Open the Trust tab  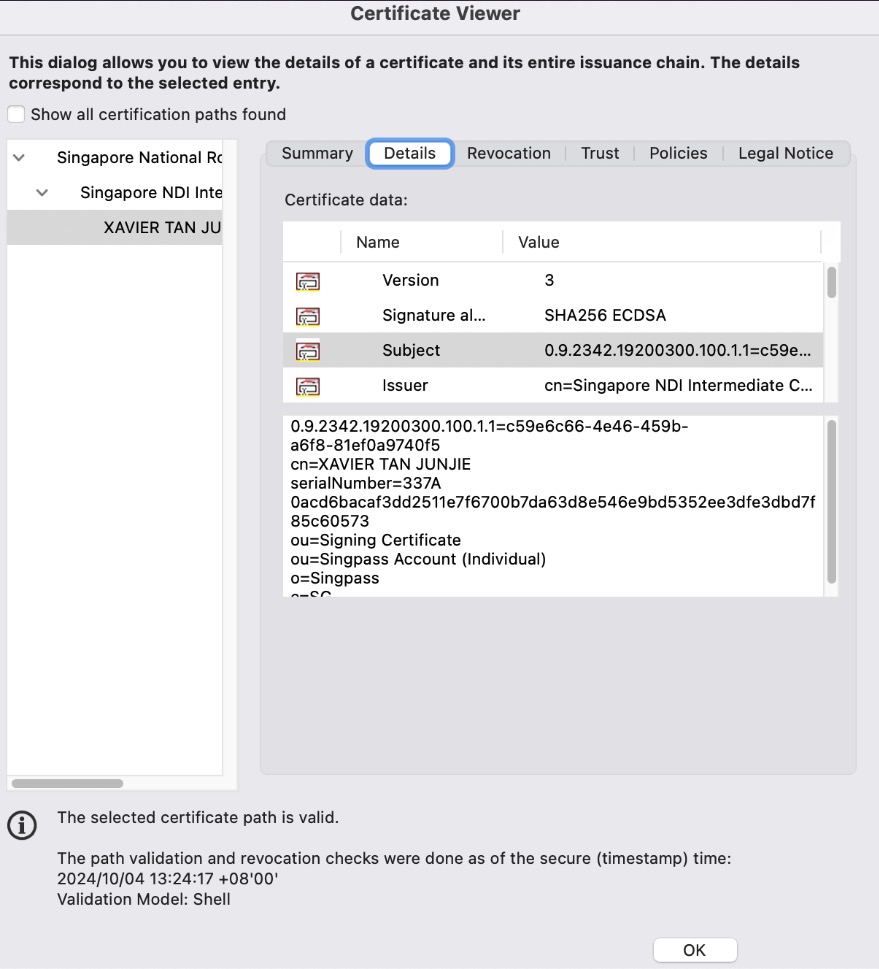click(600, 153)
